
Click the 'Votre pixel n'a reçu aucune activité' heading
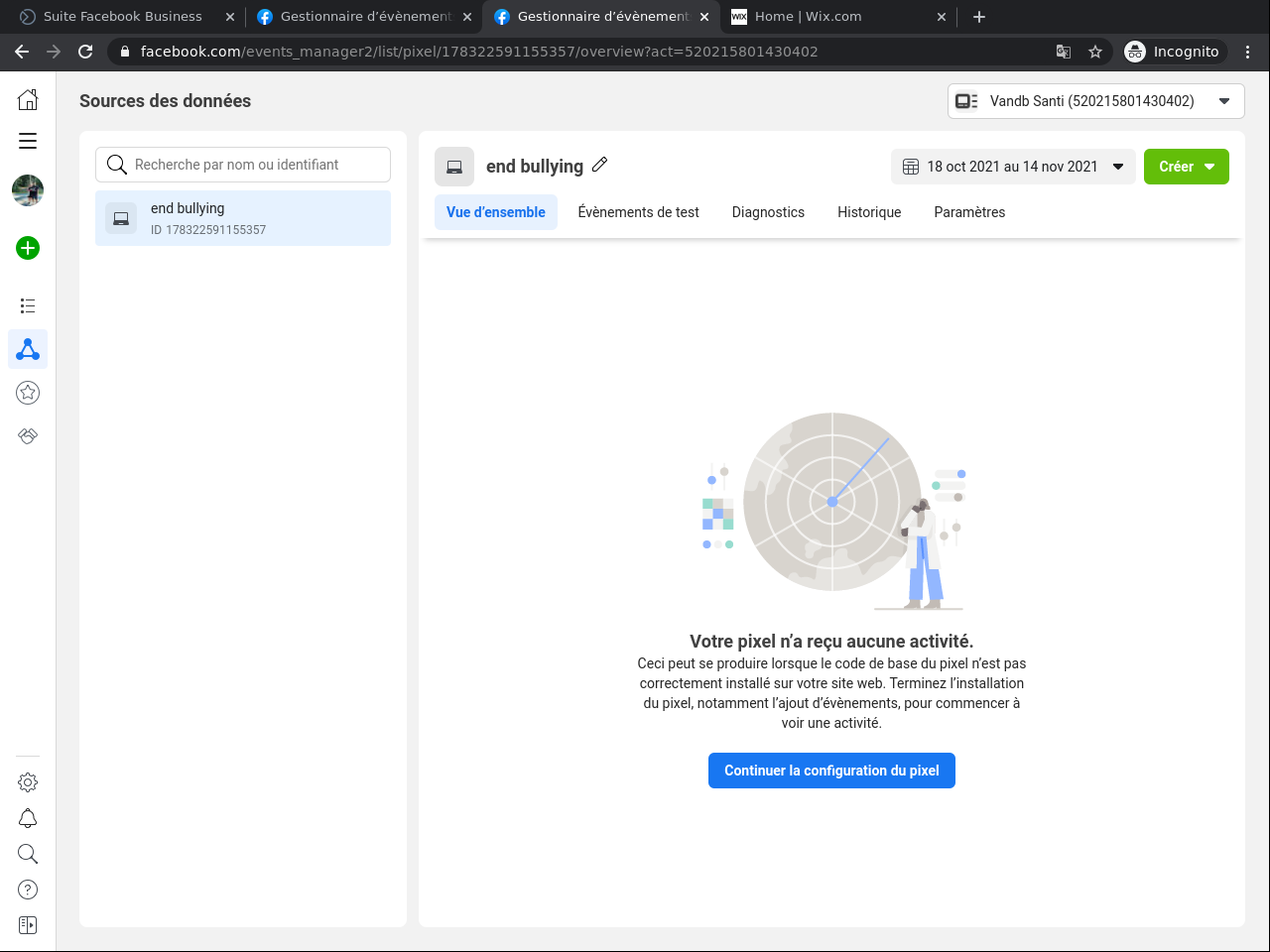click(831, 642)
